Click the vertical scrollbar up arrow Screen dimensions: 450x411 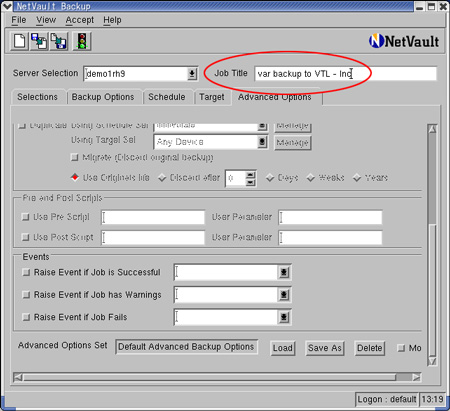coord(432,129)
